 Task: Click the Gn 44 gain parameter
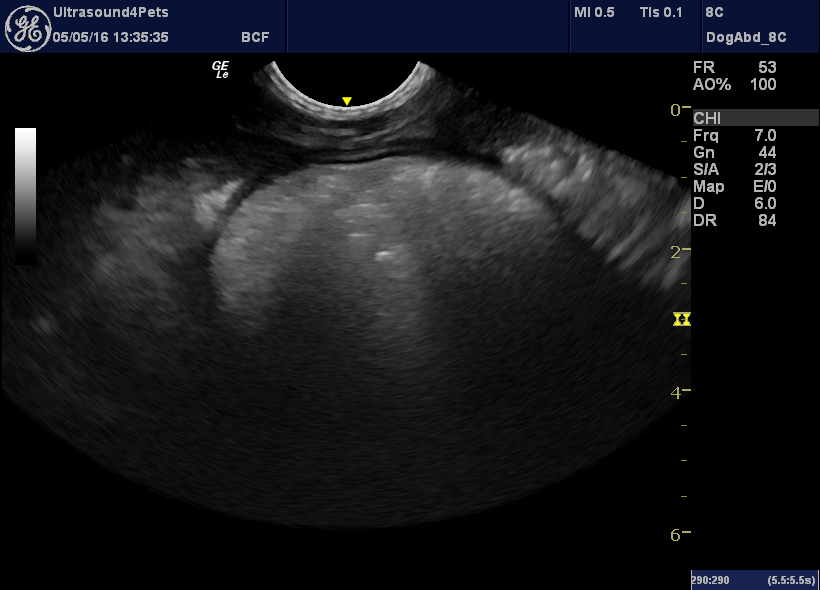tap(735, 152)
